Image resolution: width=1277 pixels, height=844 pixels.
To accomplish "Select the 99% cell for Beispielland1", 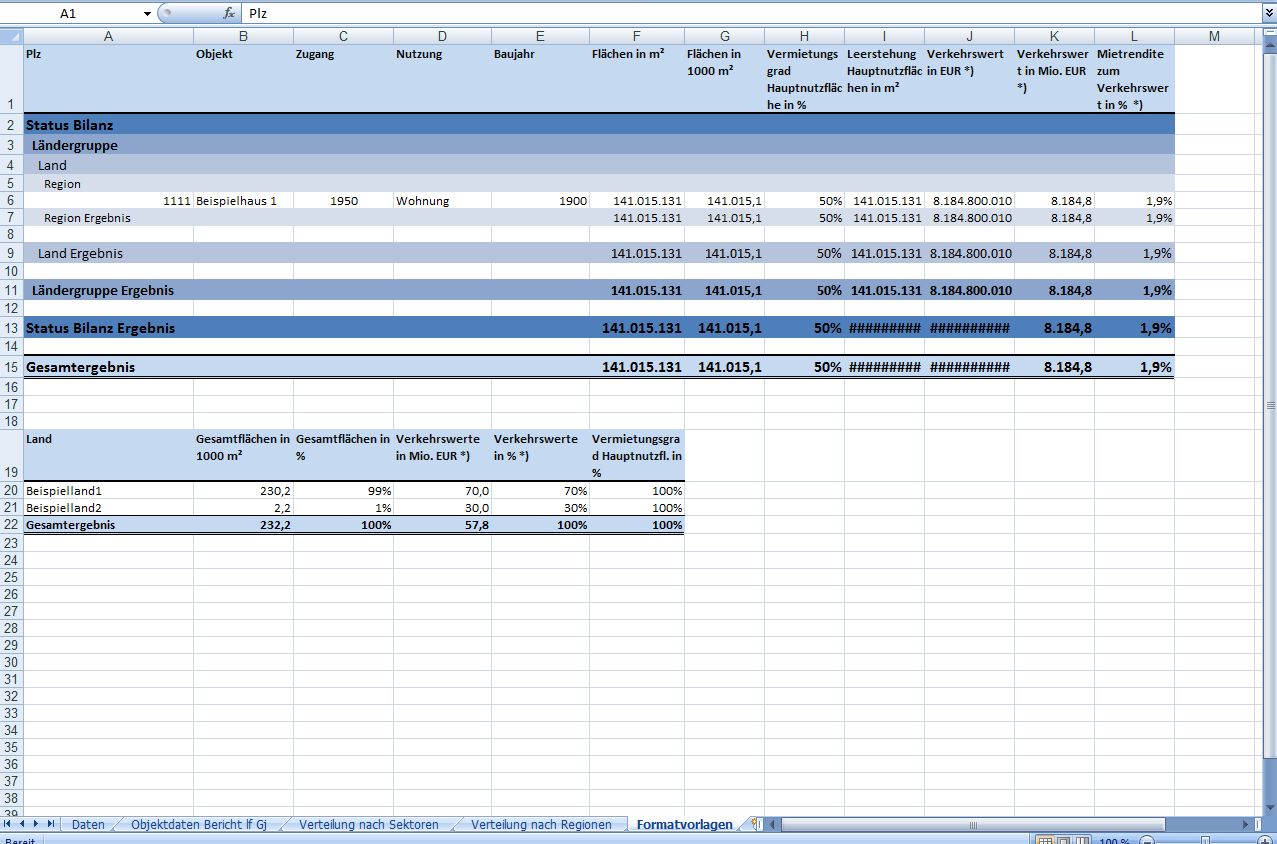I will (343, 491).
